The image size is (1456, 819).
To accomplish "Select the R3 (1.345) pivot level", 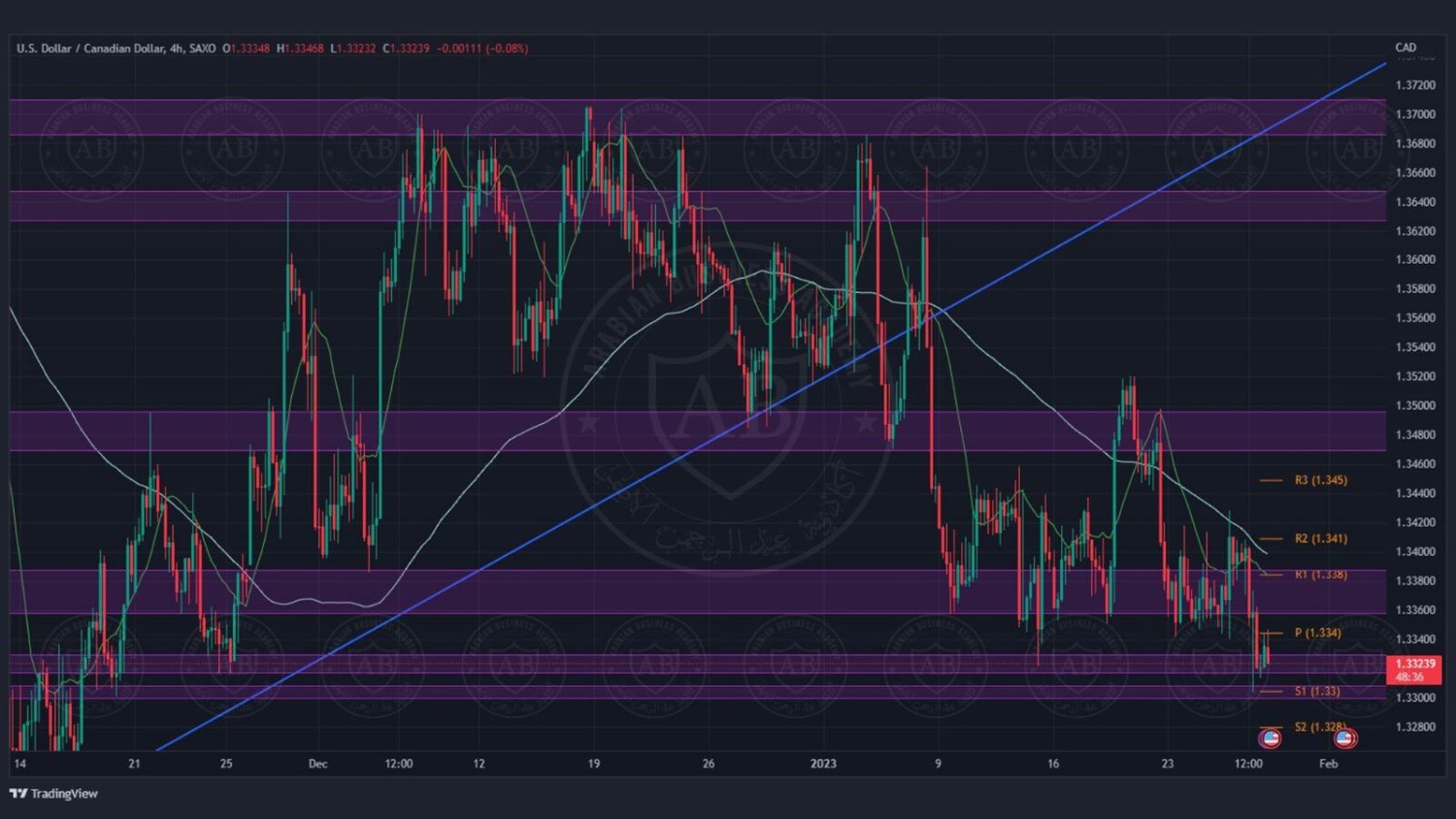I will pyautogui.click(x=1320, y=480).
